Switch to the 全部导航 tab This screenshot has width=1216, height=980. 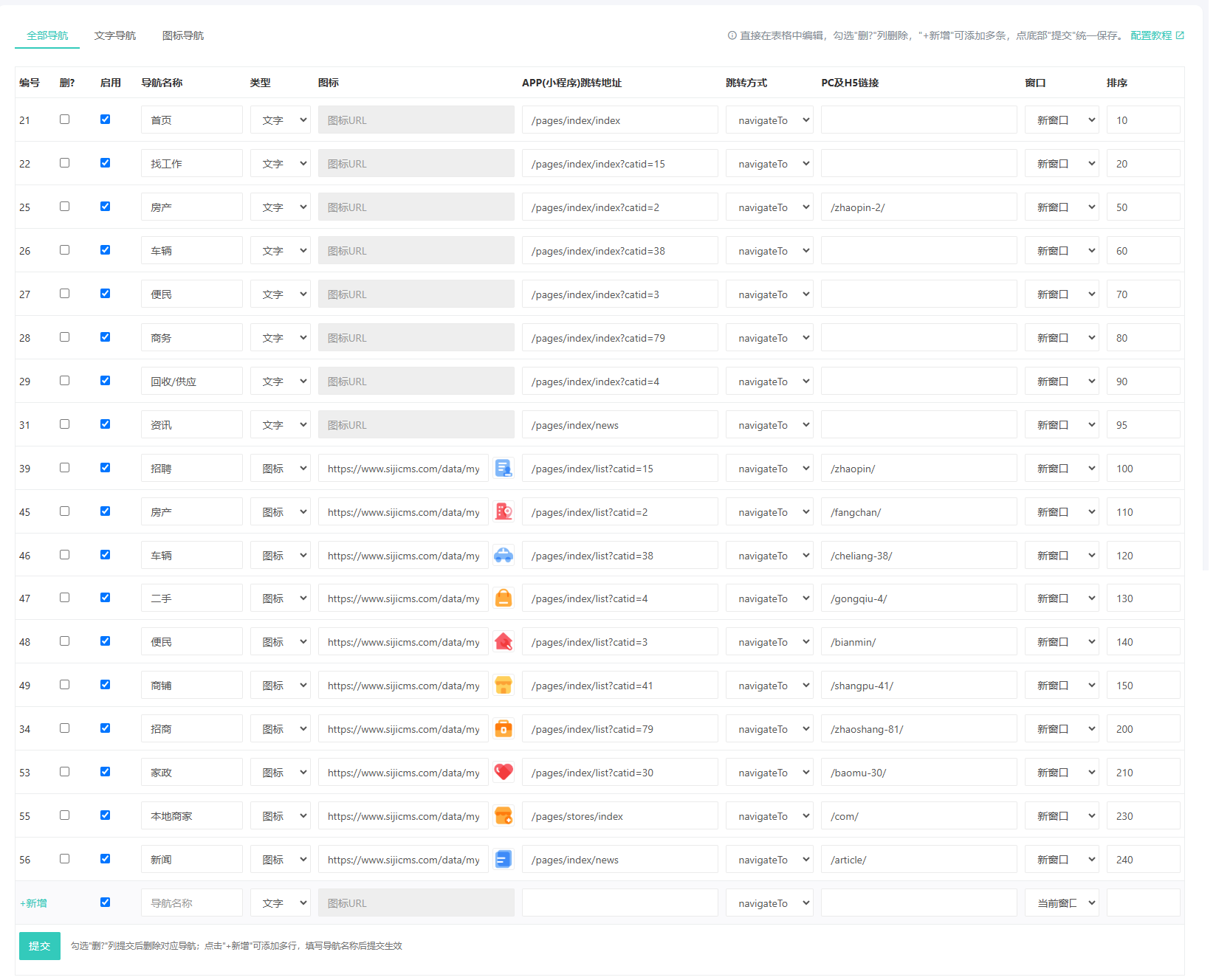[47, 35]
